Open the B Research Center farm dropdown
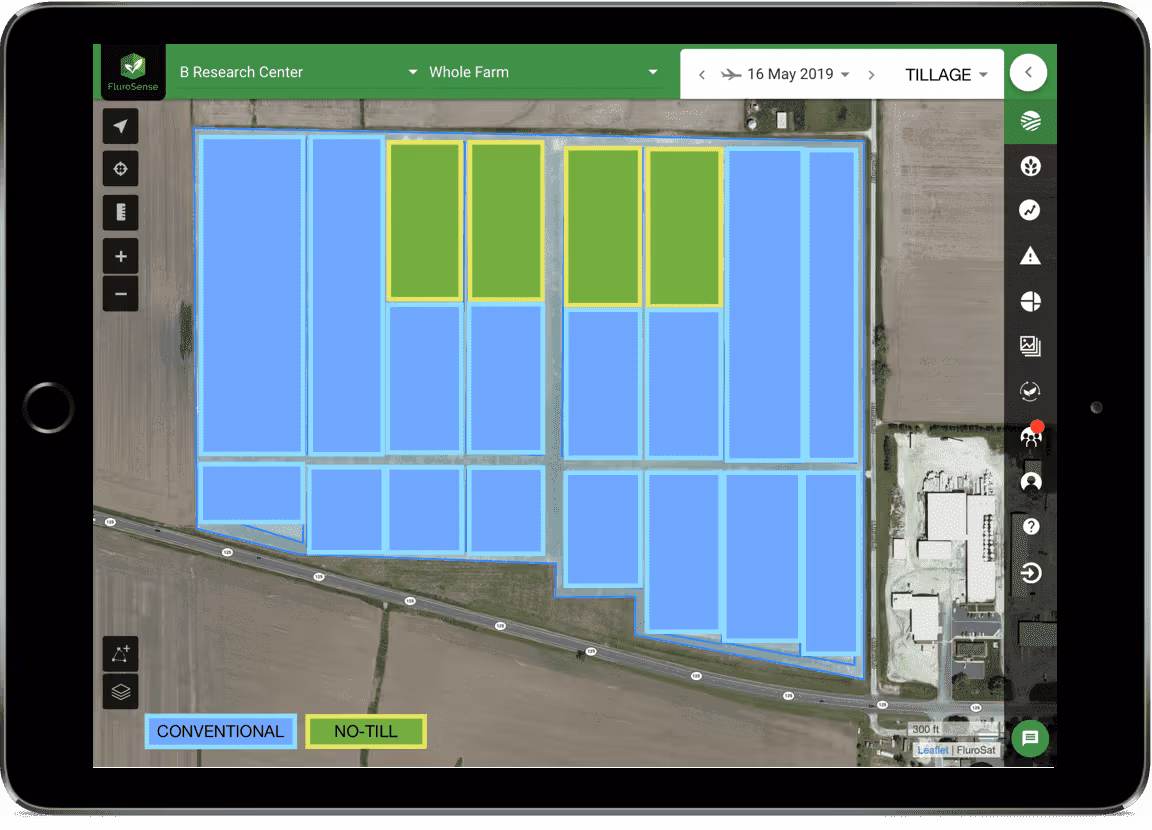 point(299,72)
